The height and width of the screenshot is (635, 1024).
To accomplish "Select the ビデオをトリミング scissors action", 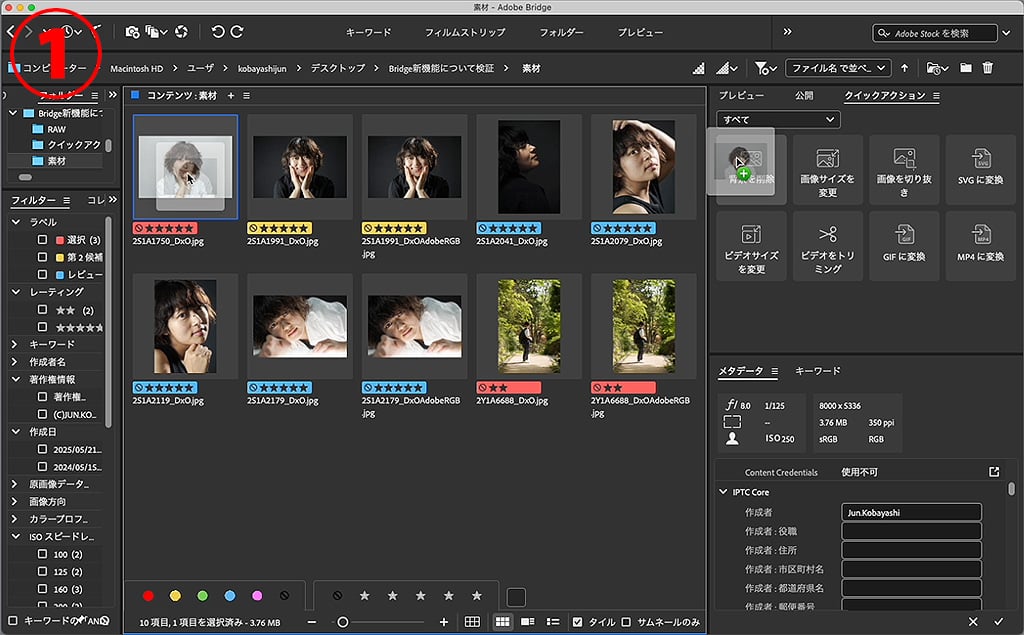I will [827, 245].
